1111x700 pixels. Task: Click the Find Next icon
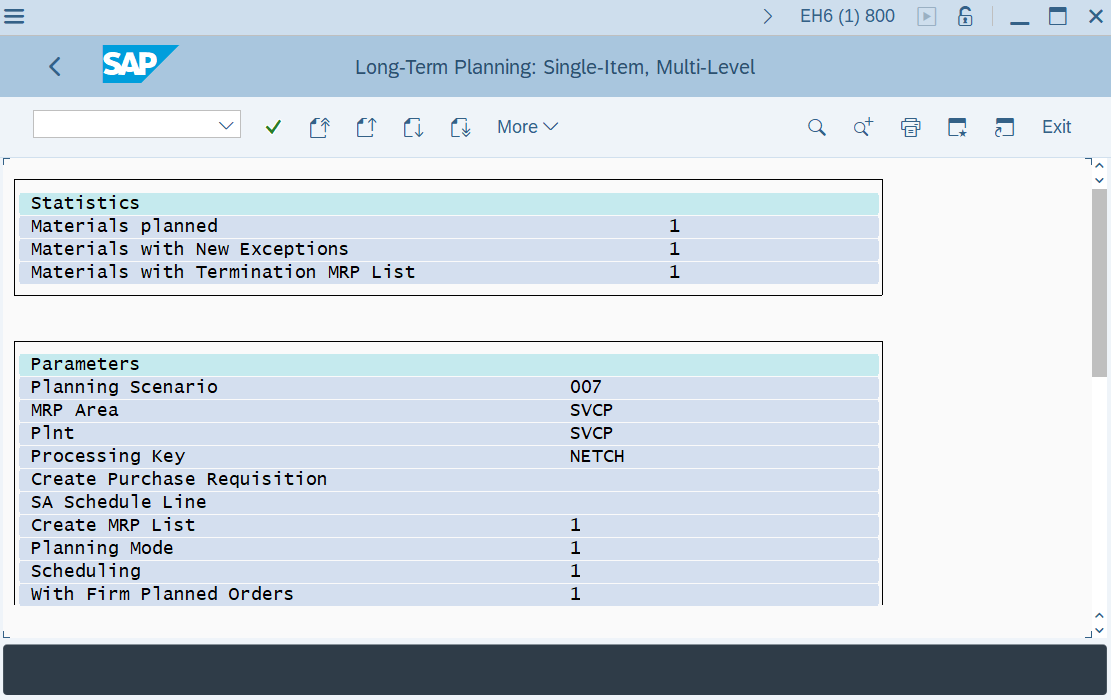click(x=862, y=127)
